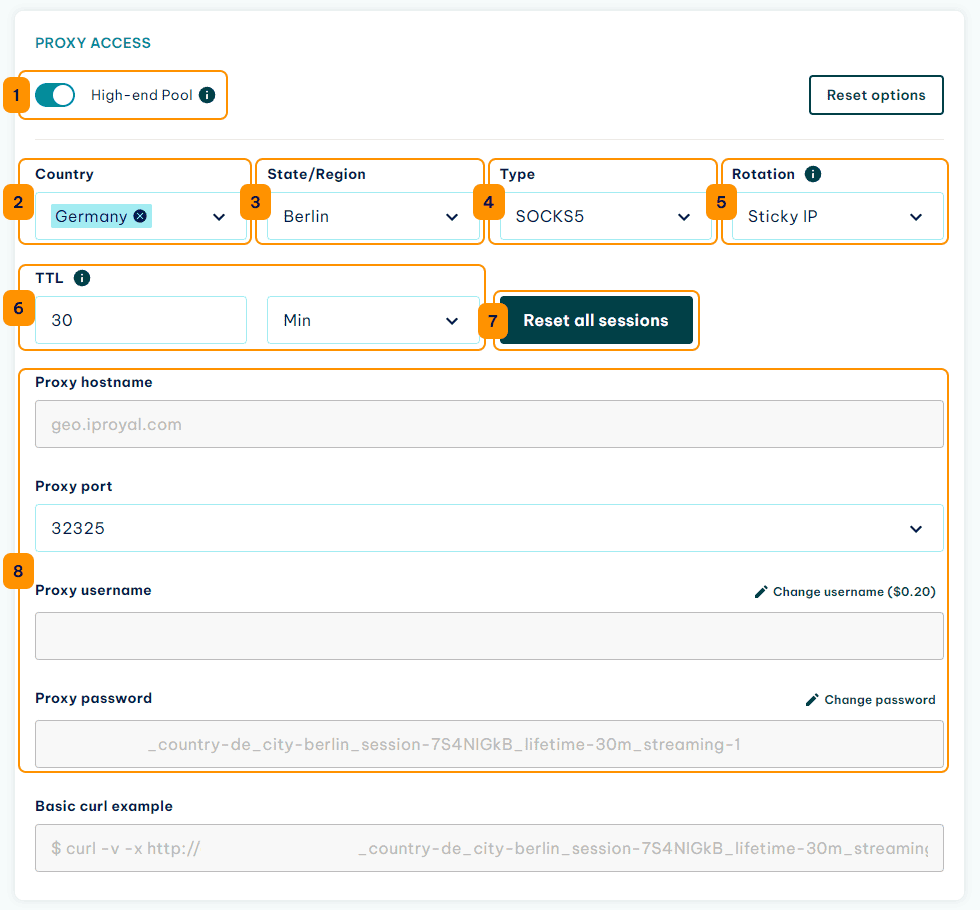Click the Reset all sessions button

596,320
